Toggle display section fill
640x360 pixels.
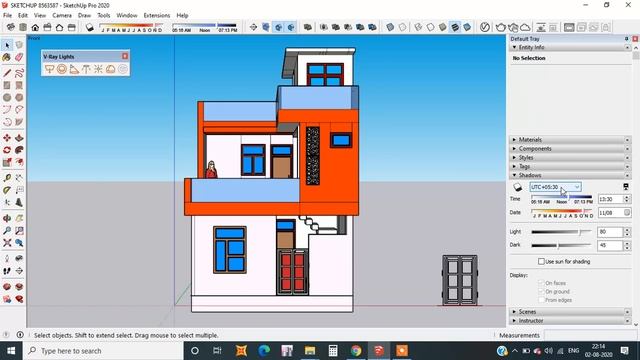(x=291, y=27)
